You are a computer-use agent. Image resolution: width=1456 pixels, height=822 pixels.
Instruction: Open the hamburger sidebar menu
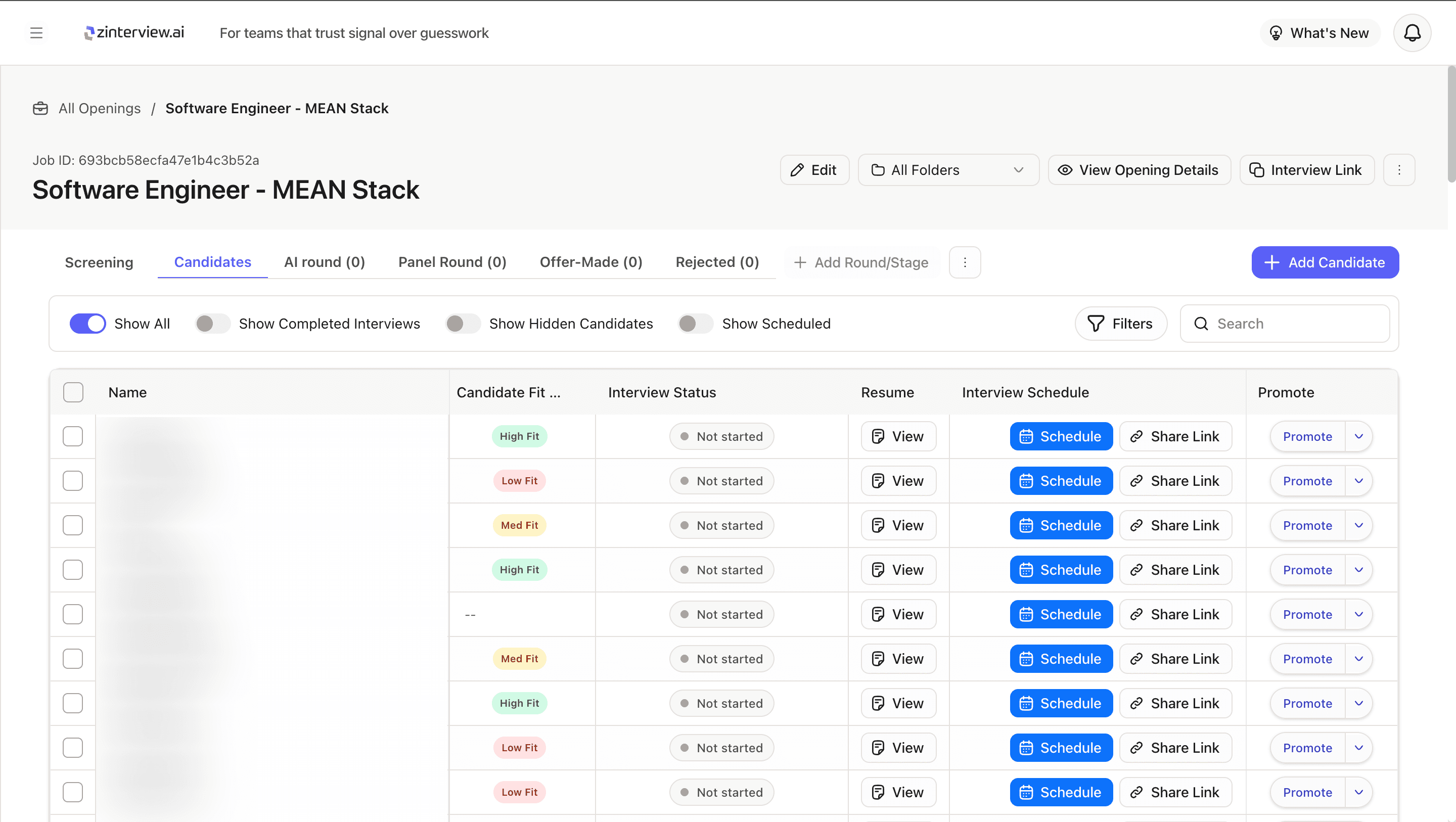[x=36, y=33]
